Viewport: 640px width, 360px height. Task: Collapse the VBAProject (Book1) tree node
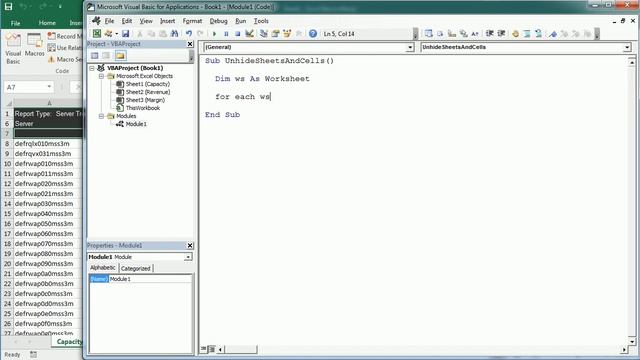[x=92, y=68]
